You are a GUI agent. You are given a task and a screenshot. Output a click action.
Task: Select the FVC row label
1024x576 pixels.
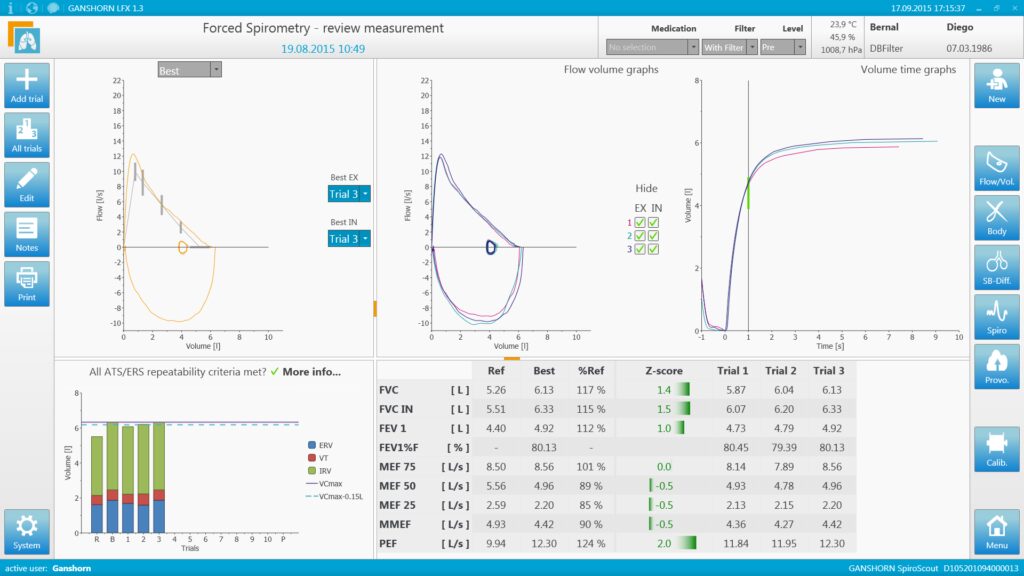click(x=389, y=390)
